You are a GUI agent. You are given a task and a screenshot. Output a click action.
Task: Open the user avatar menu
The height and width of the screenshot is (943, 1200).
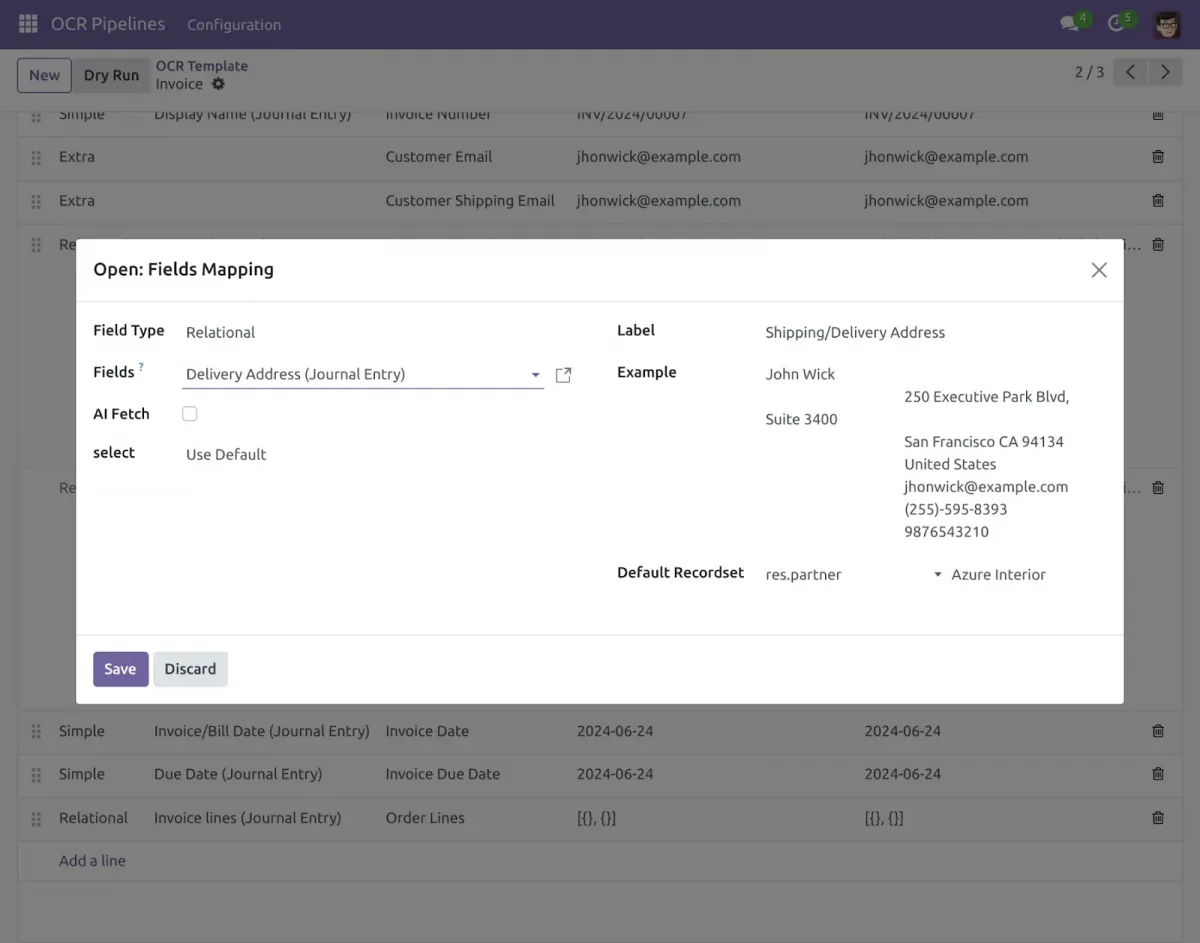tap(1166, 24)
